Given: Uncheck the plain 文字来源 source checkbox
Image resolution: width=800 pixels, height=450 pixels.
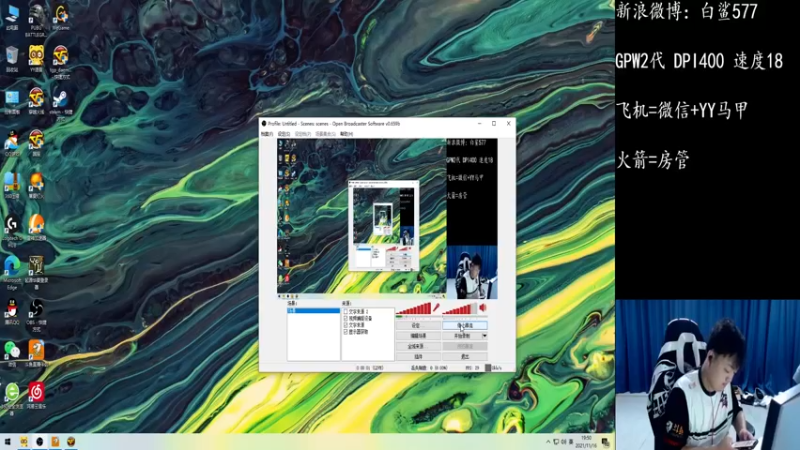Looking at the screenshot, I should (x=345, y=325).
